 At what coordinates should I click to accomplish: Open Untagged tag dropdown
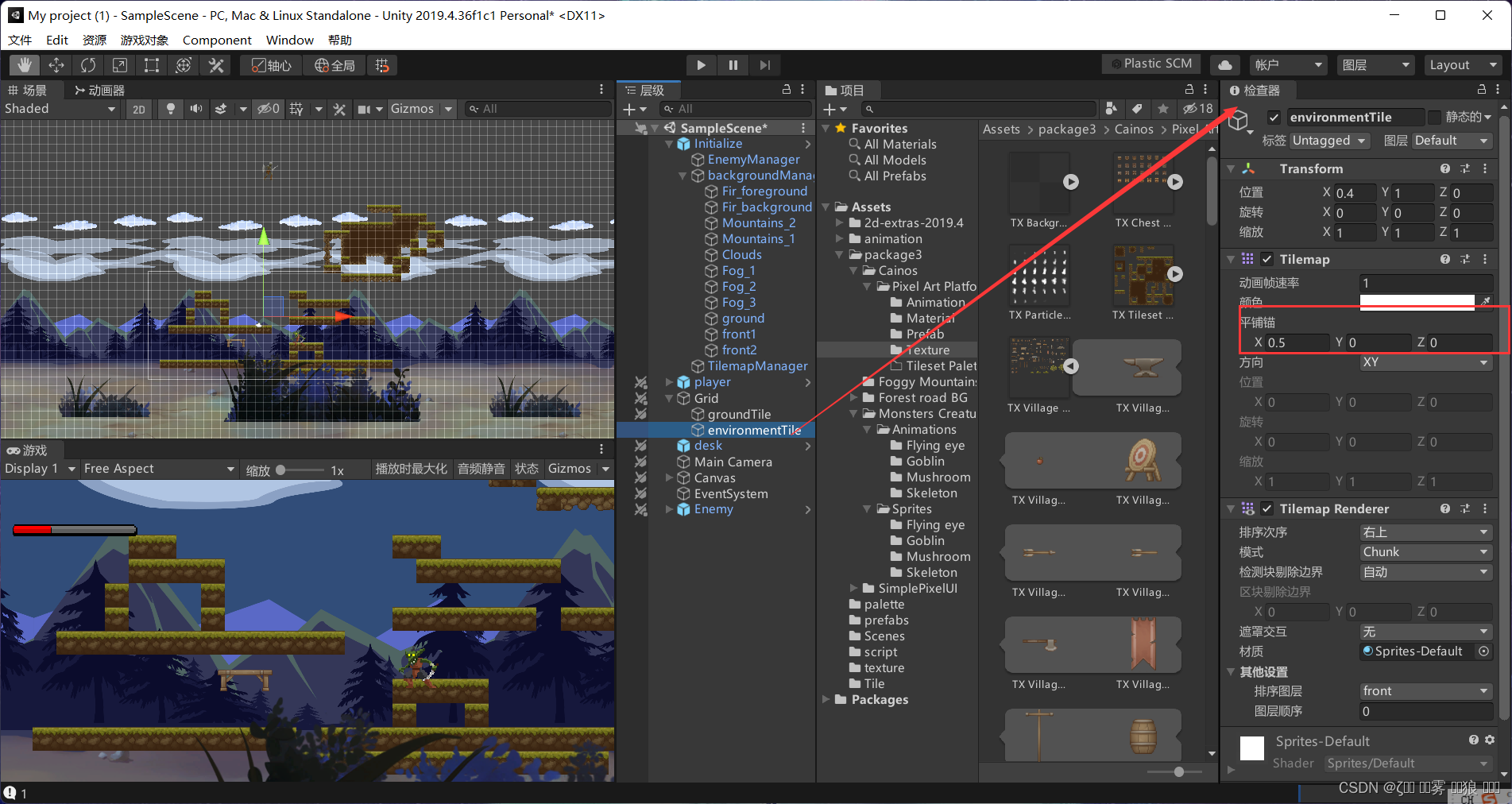tap(1329, 141)
